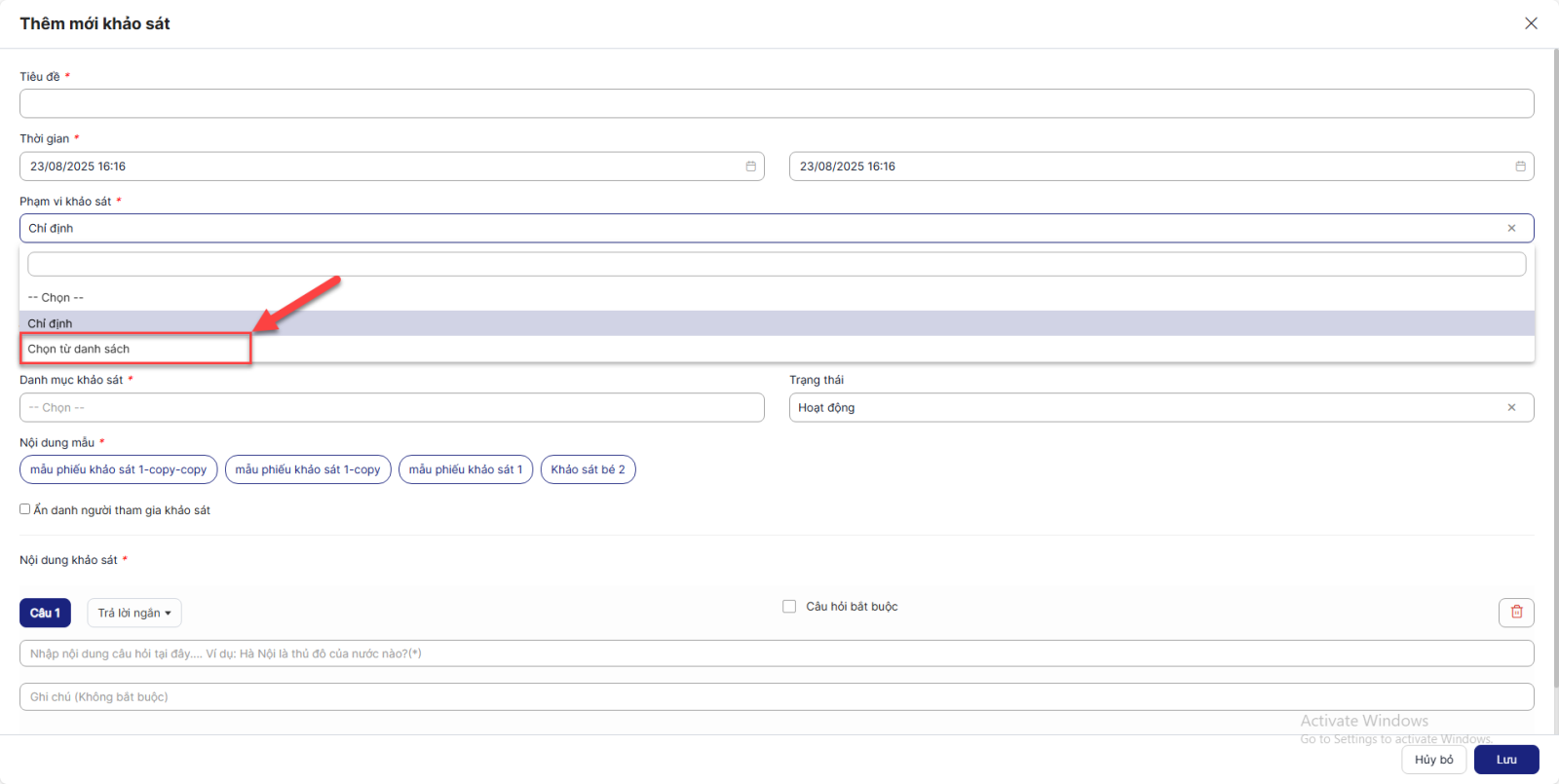Image resolution: width=1559 pixels, height=784 pixels.
Task: Clear the Phạm vi khảo sát selection
Action: [x=1511, y=228]
